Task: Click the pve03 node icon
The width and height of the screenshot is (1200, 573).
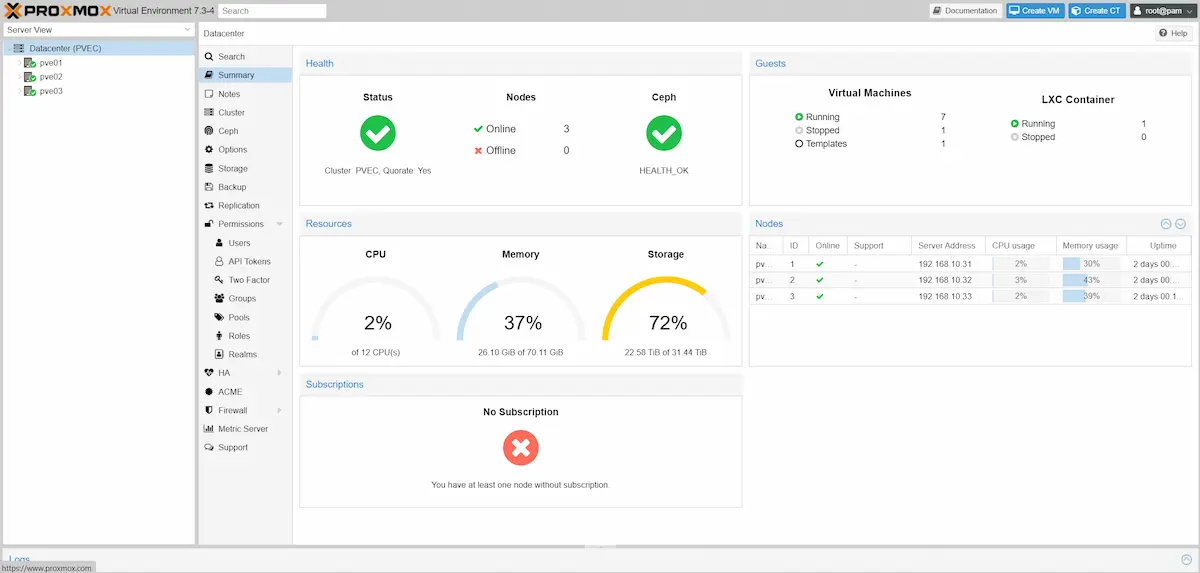Action: pyautogui.click(x=31, y=91)
